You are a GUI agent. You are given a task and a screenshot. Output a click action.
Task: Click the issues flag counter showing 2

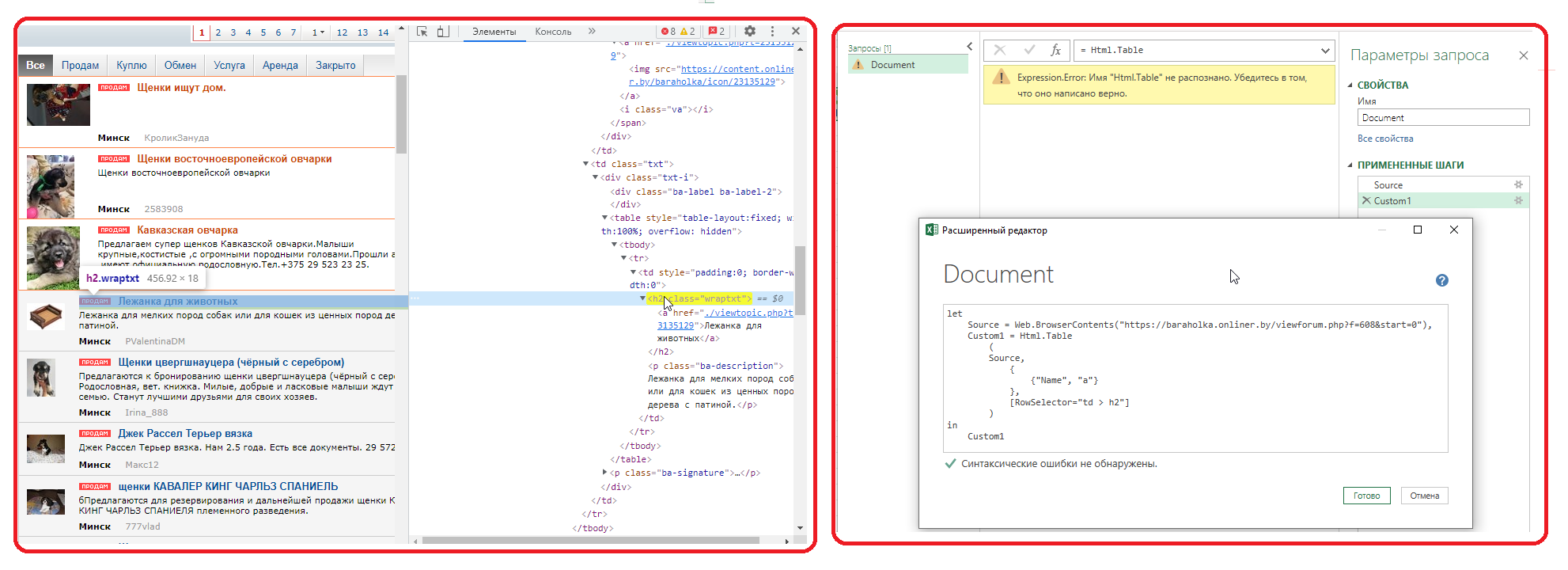(x=717, y=32)
